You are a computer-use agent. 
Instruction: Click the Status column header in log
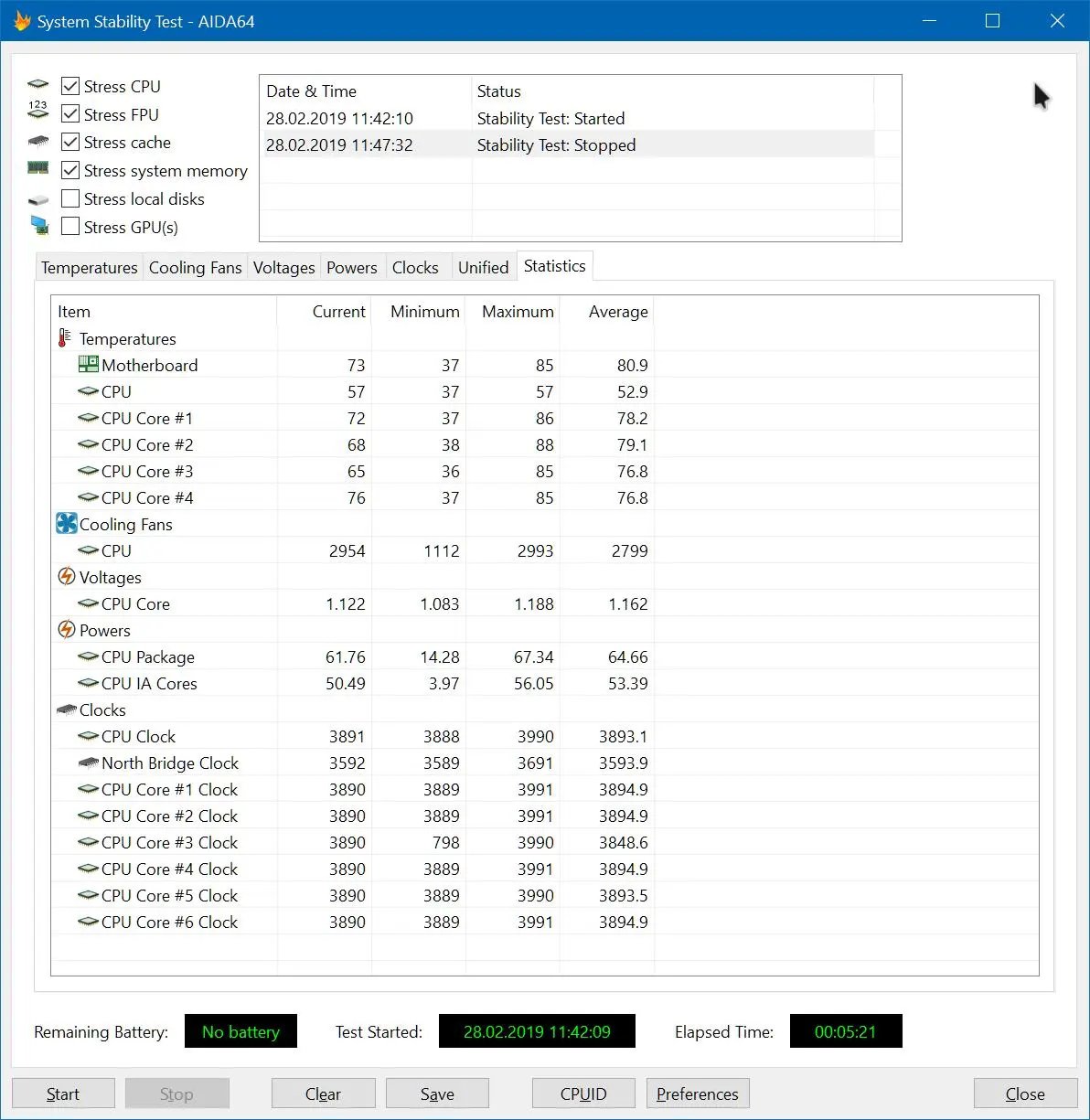pos(673,91)
